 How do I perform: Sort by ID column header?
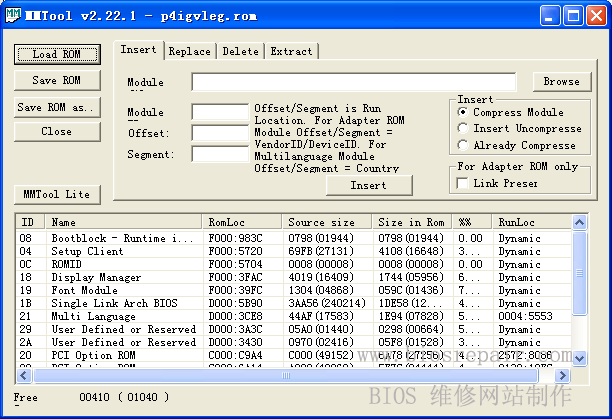point(30,222)
